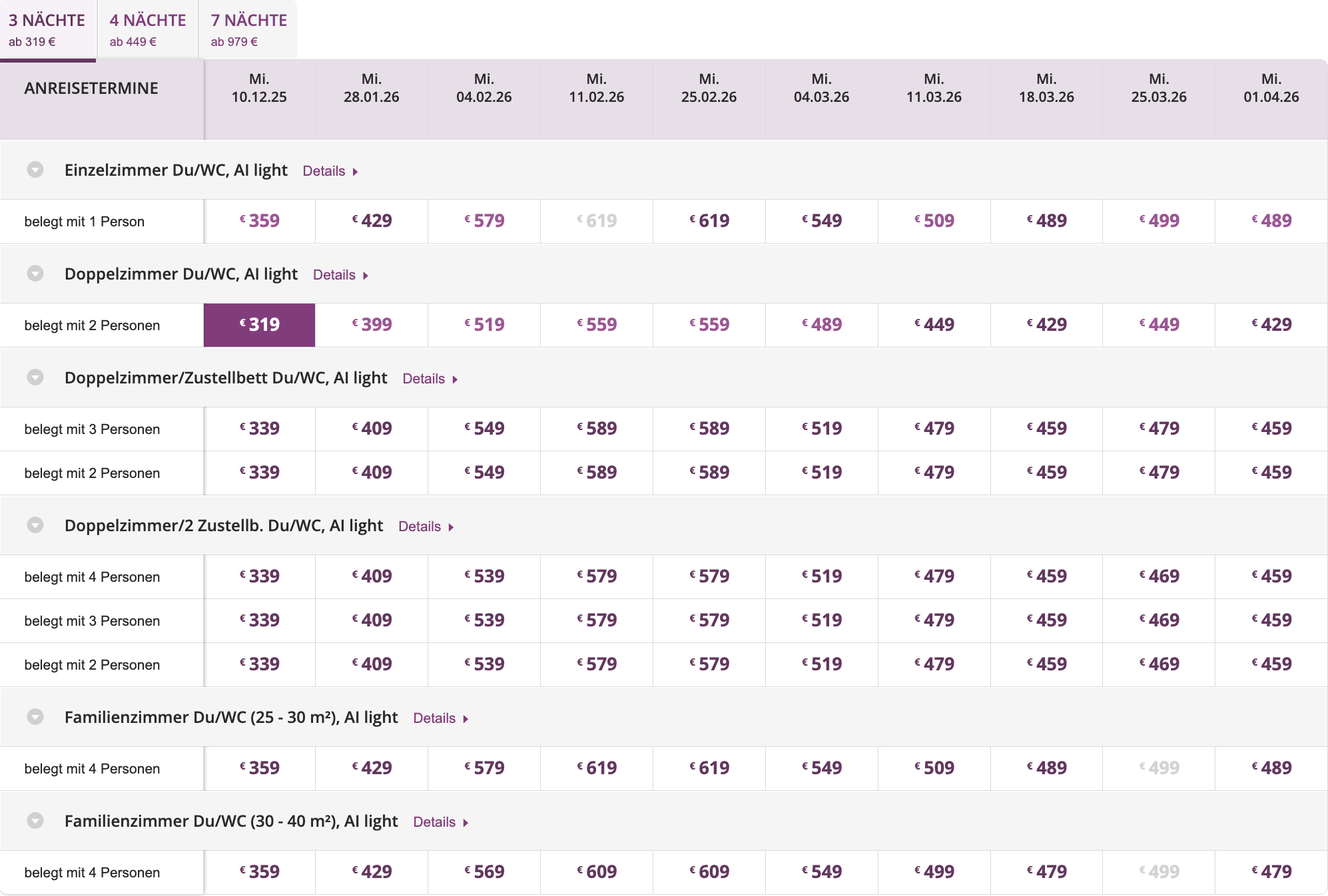The height and width of the screenshot is (896, 1328).
Task: Switch to the 4 Nächte tab
Action: pos(147,30)
